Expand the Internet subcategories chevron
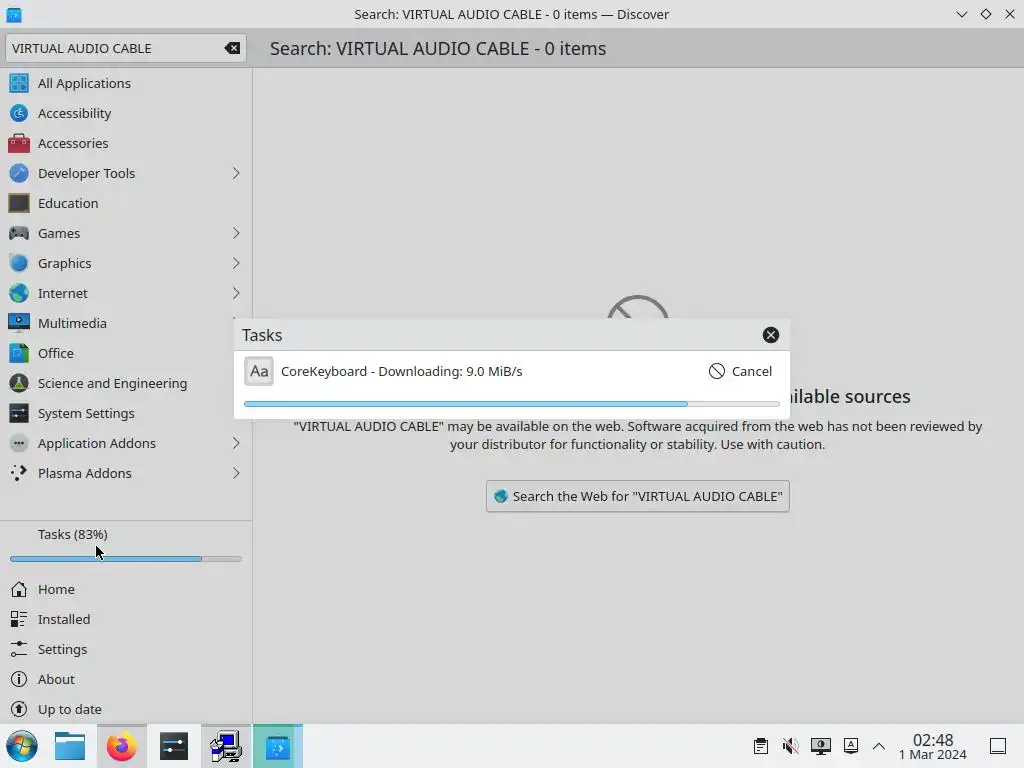1024x768 pixels. (x=236, y=293)
